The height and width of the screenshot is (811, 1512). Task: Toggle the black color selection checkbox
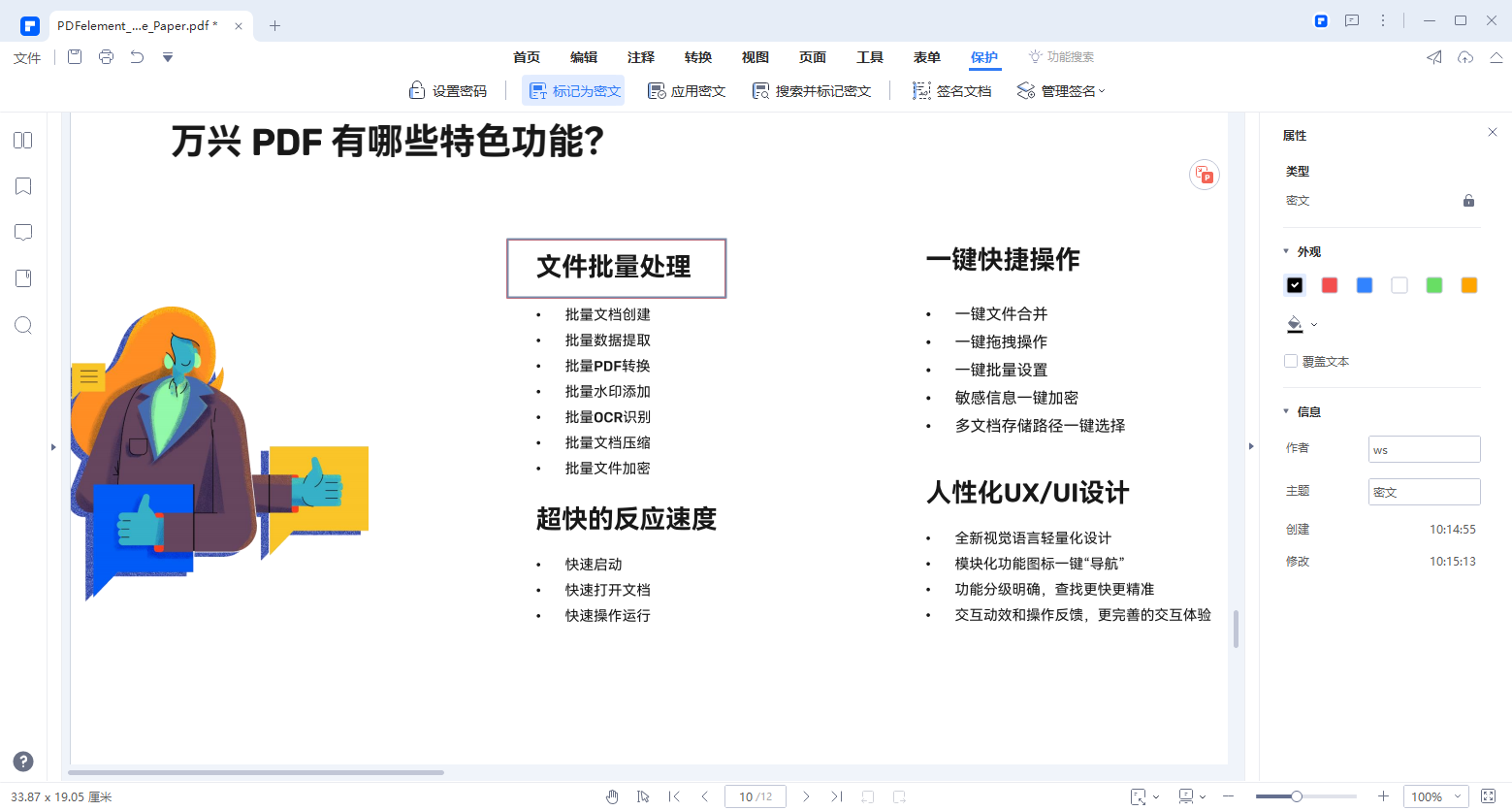[1294, 284]
